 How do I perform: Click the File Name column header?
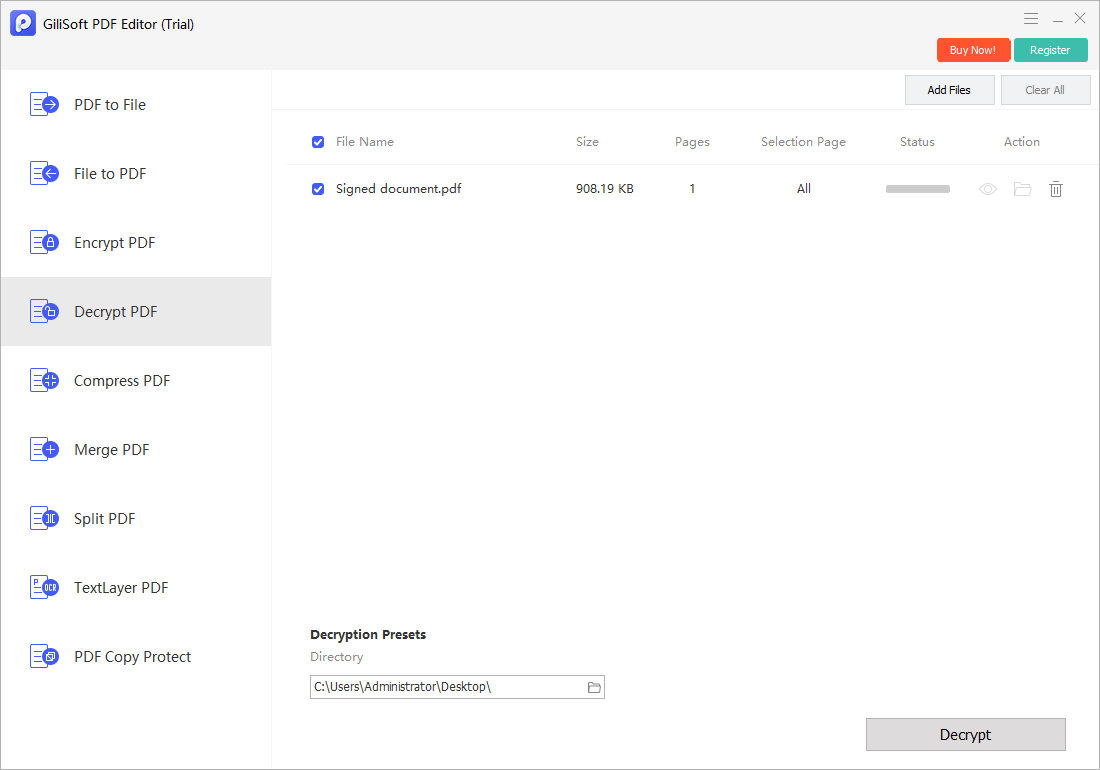click(365, 142)
